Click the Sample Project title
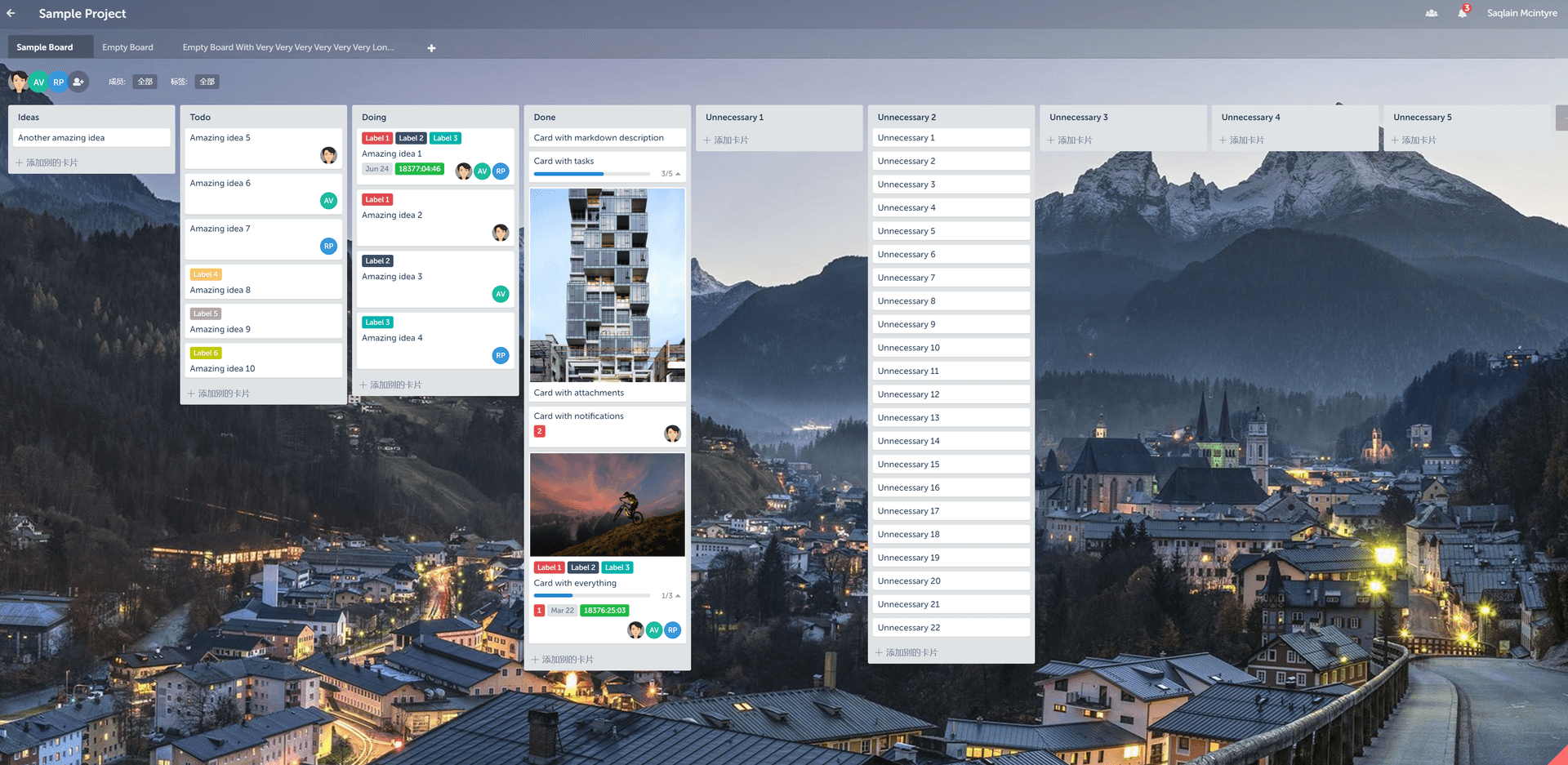Image resolution: width=1568 pixels, height=765 pixels. [82, 14]
